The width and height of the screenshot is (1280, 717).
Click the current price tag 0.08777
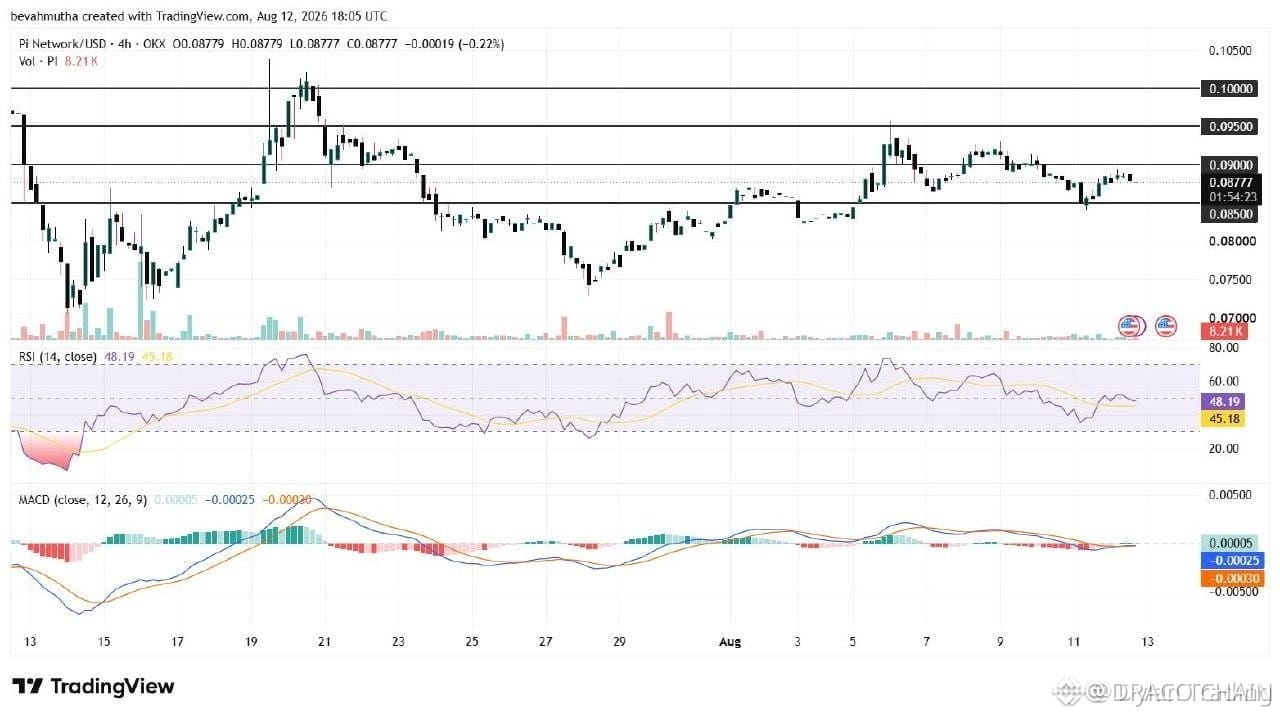pos(1229,182)
